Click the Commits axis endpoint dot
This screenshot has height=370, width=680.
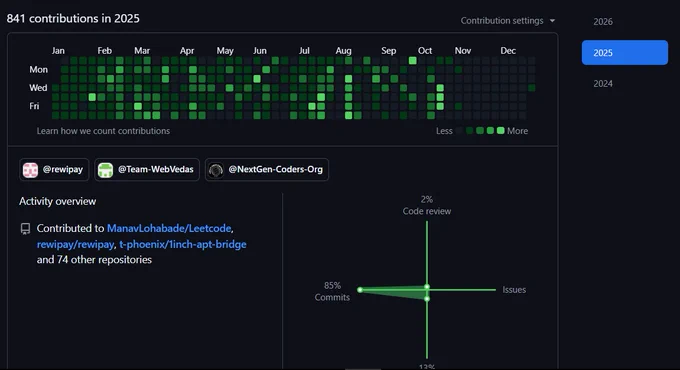coord(360,290)
